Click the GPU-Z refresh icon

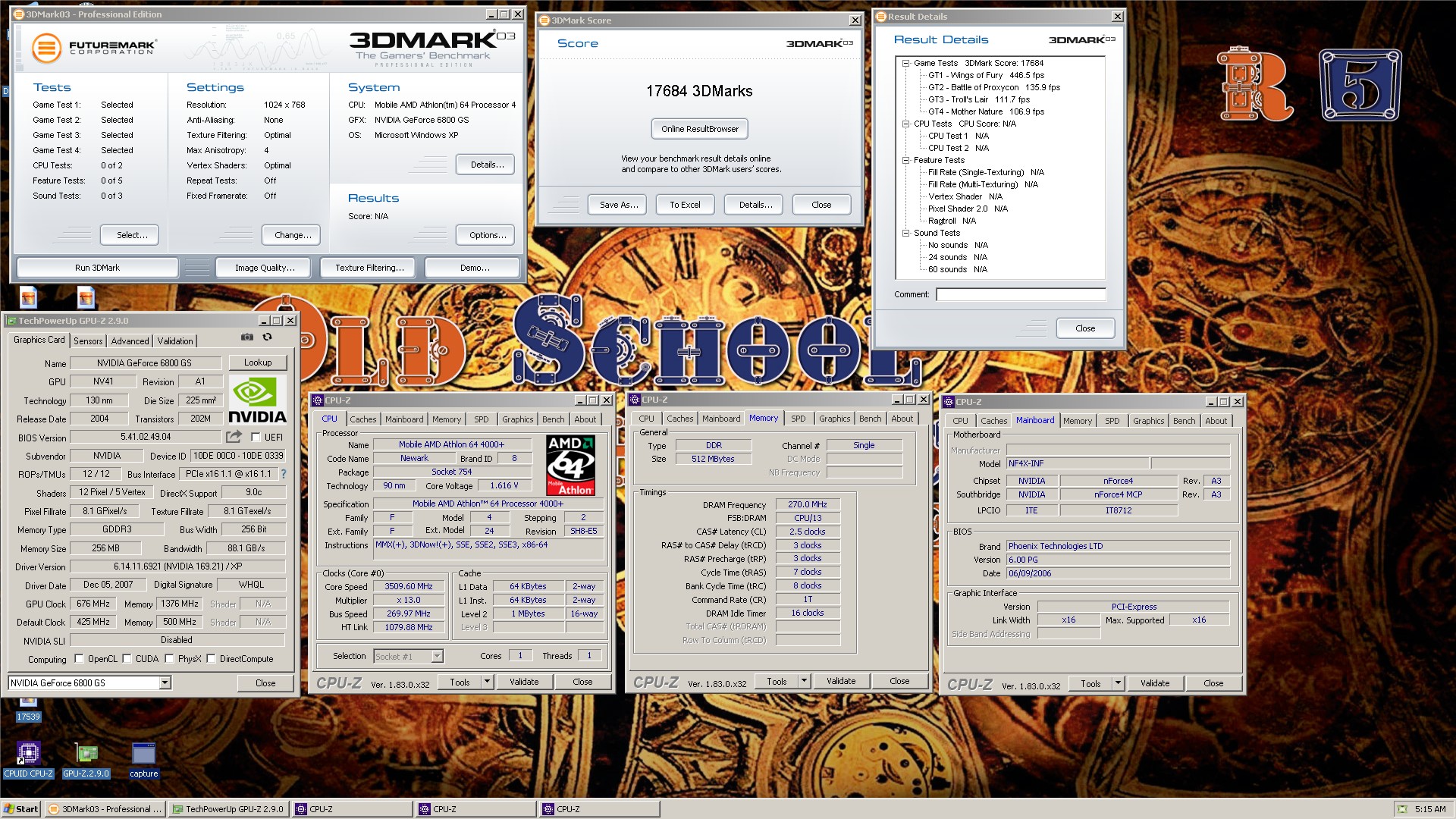coord(267,337)
